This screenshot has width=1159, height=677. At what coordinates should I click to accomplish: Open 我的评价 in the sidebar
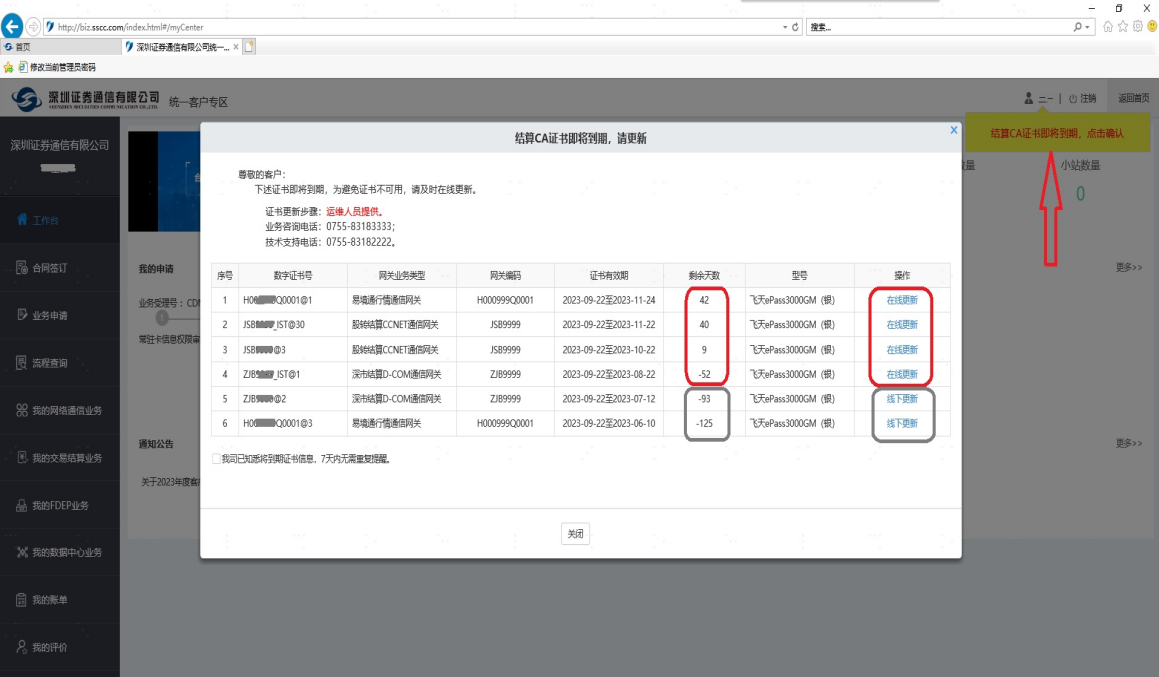coord(60,647)
